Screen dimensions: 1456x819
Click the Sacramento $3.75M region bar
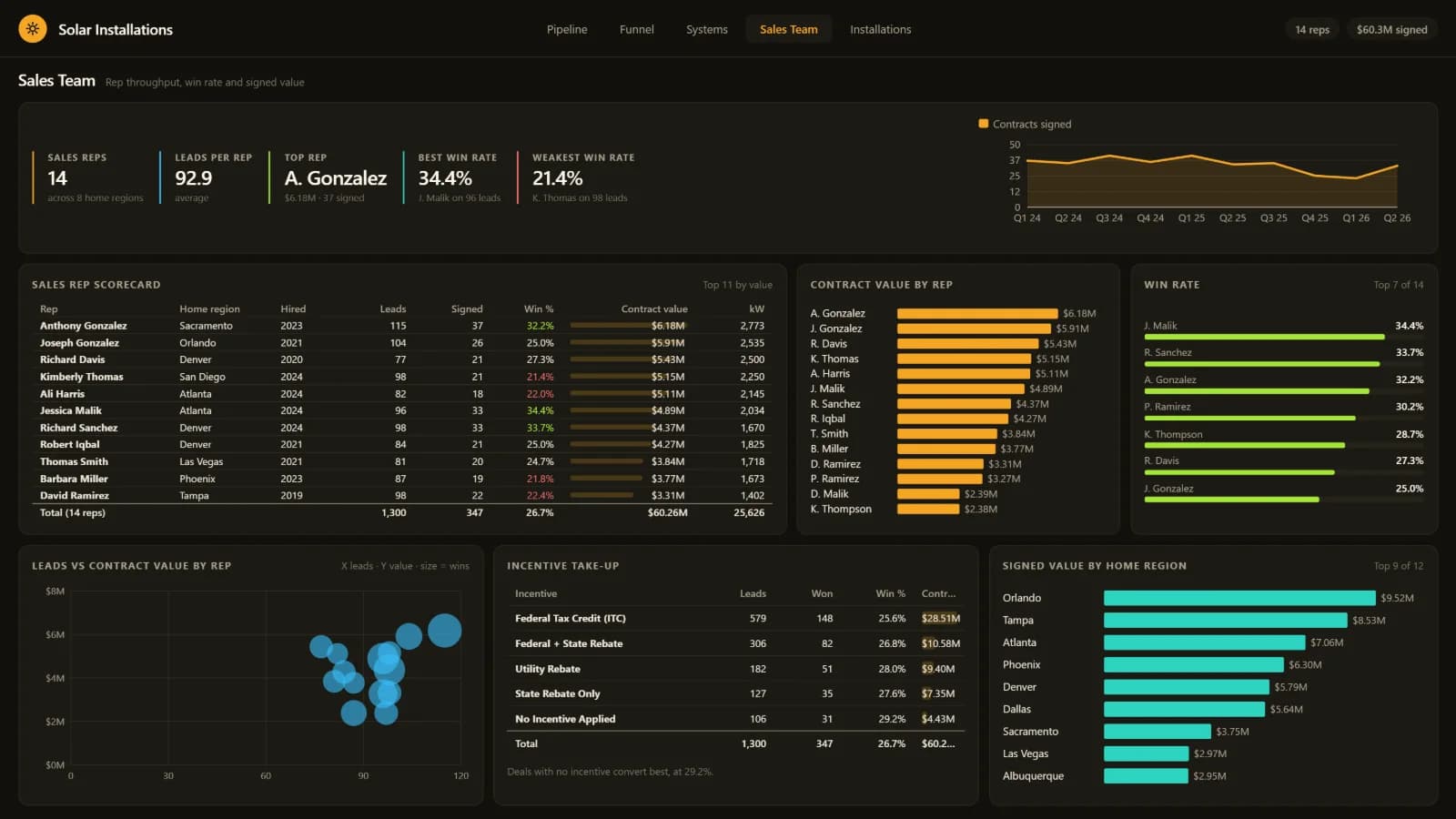1158,732
